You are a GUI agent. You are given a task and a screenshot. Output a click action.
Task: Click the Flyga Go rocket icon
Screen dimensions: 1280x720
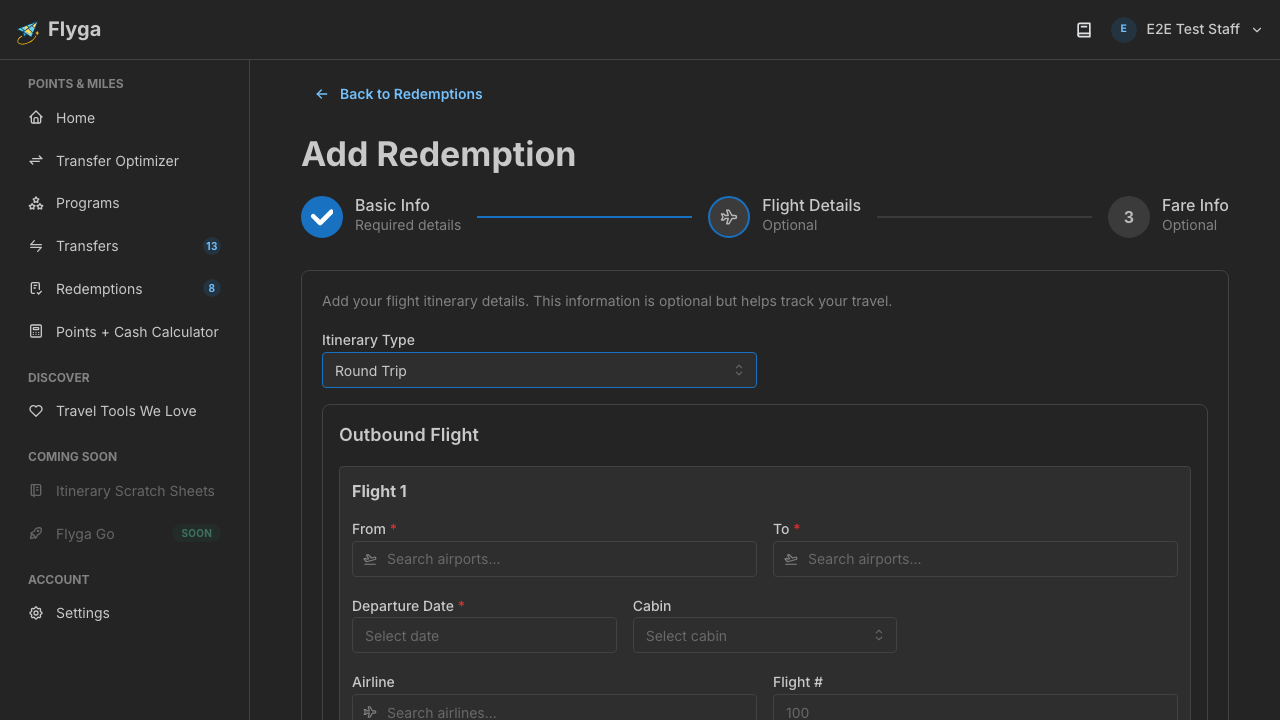pos(36,534)
